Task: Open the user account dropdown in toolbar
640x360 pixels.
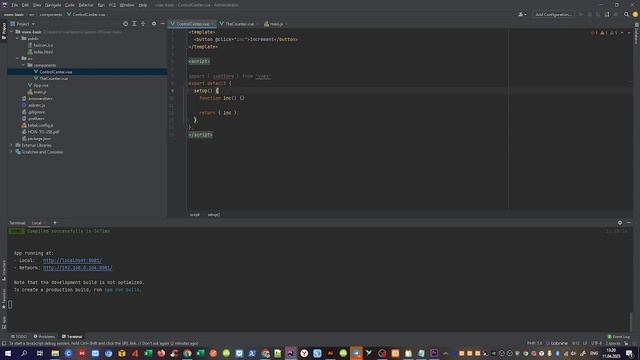Action: coord(522,14)
